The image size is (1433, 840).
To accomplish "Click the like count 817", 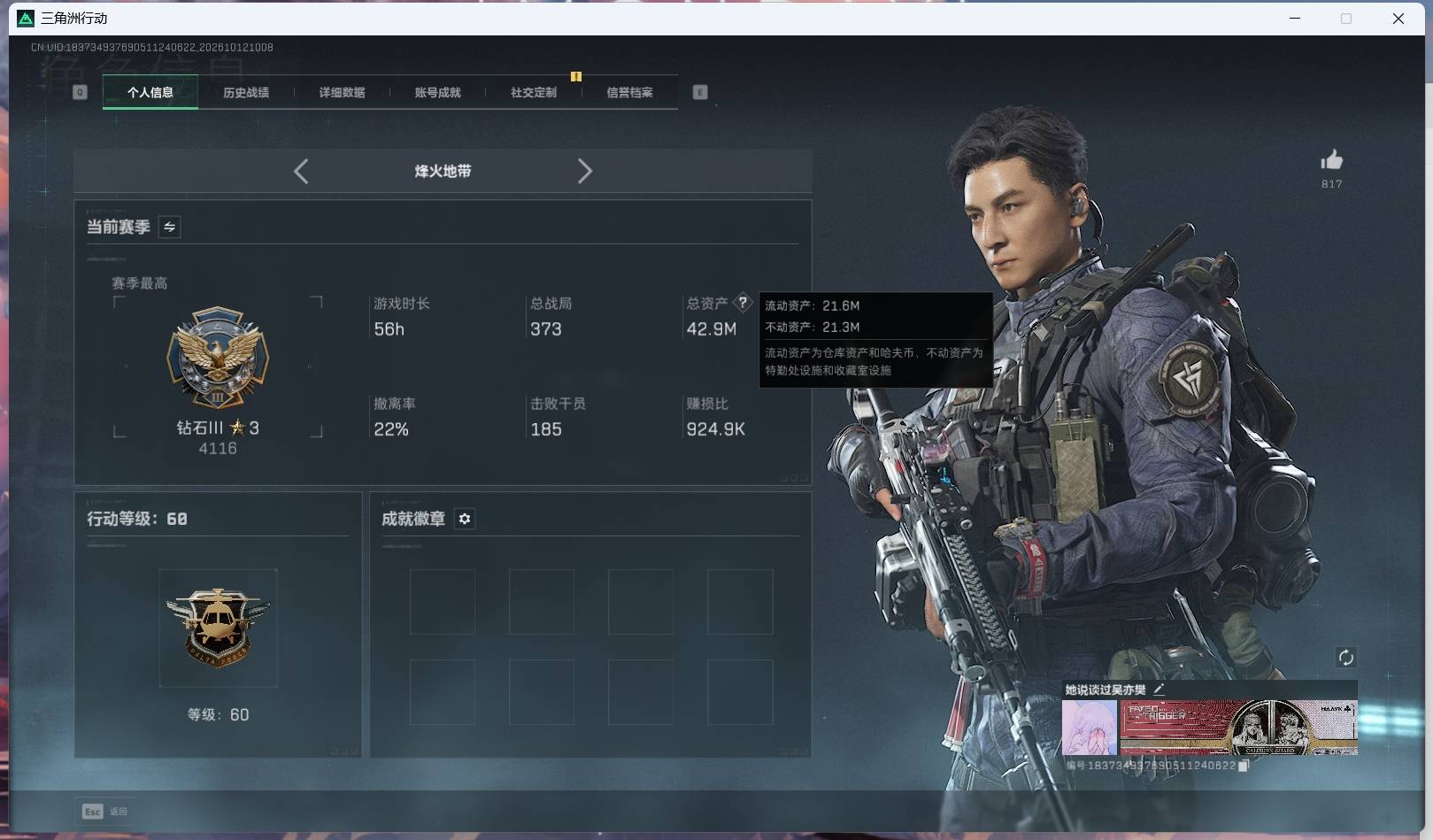I will (x=1331, y=184).
